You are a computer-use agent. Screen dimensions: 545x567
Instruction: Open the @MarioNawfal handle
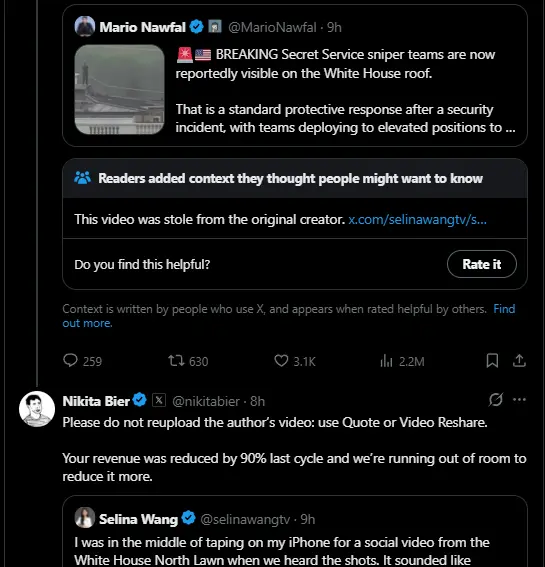272,27
